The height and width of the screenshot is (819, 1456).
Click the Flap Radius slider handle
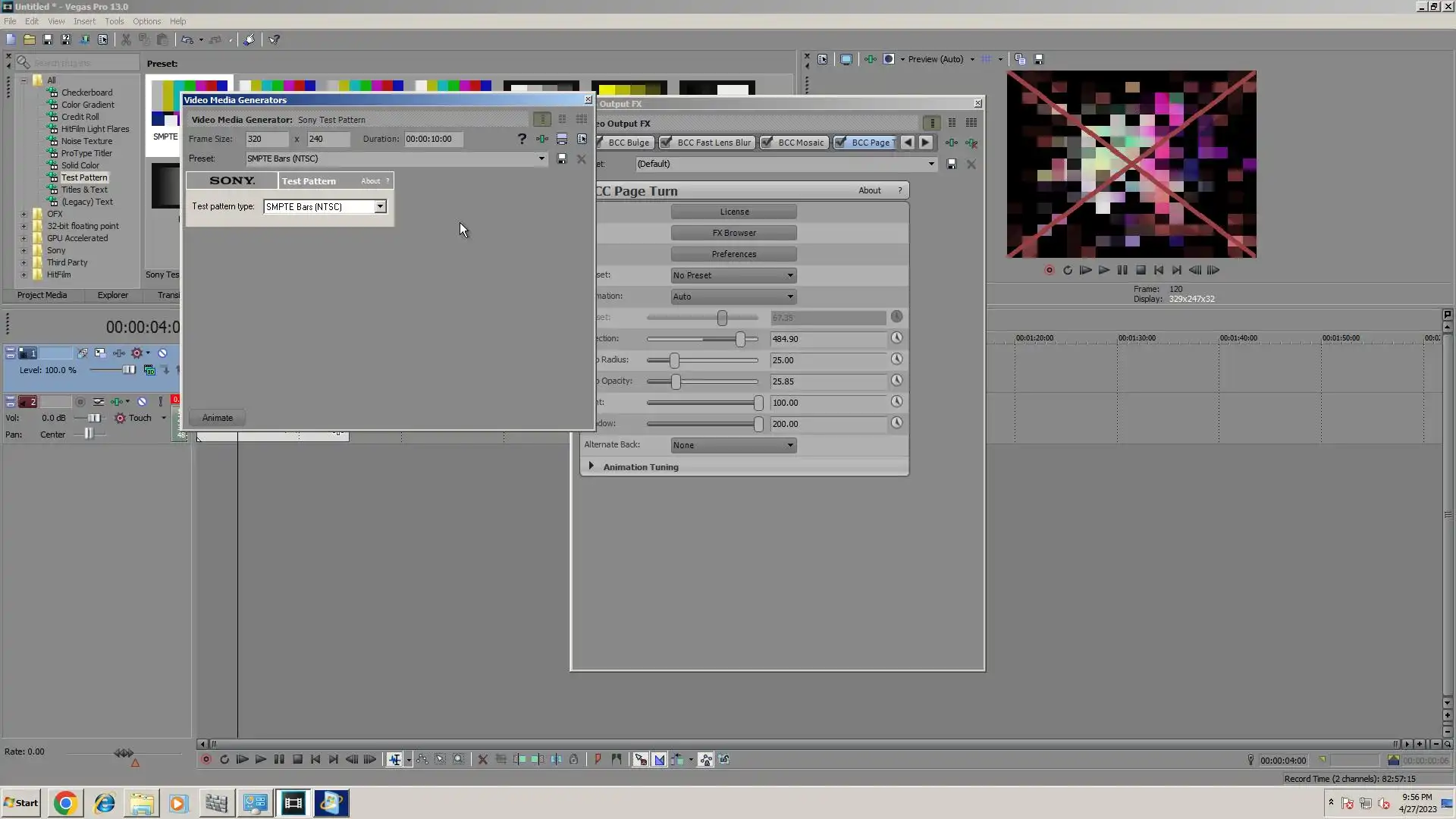[x=674, y=360]
